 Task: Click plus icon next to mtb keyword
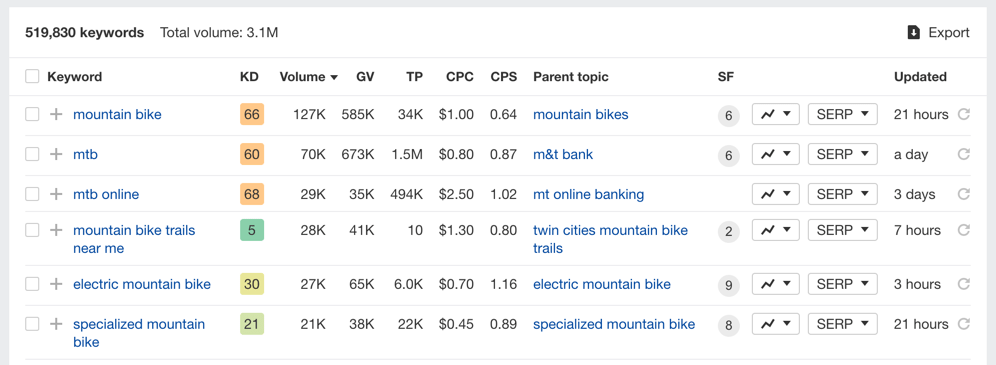[x=57, y=154]
